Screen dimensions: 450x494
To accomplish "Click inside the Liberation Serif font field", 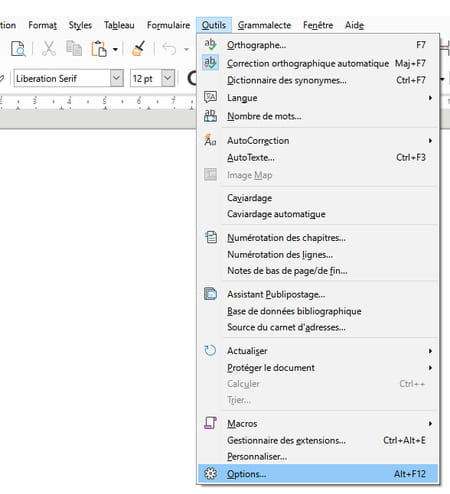I will pos(62,78).
